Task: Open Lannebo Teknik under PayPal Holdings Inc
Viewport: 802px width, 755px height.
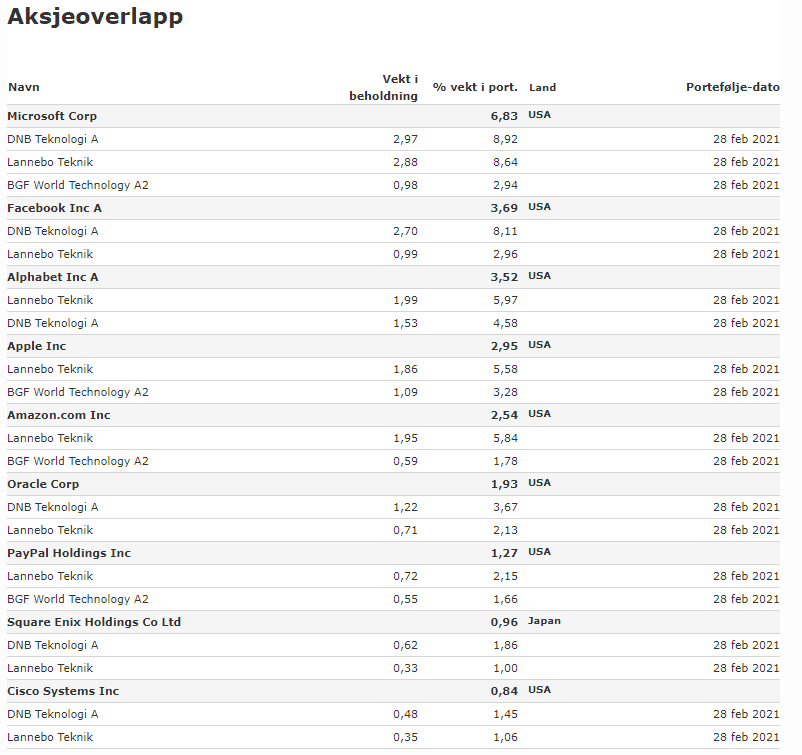Action: point(50,576)
